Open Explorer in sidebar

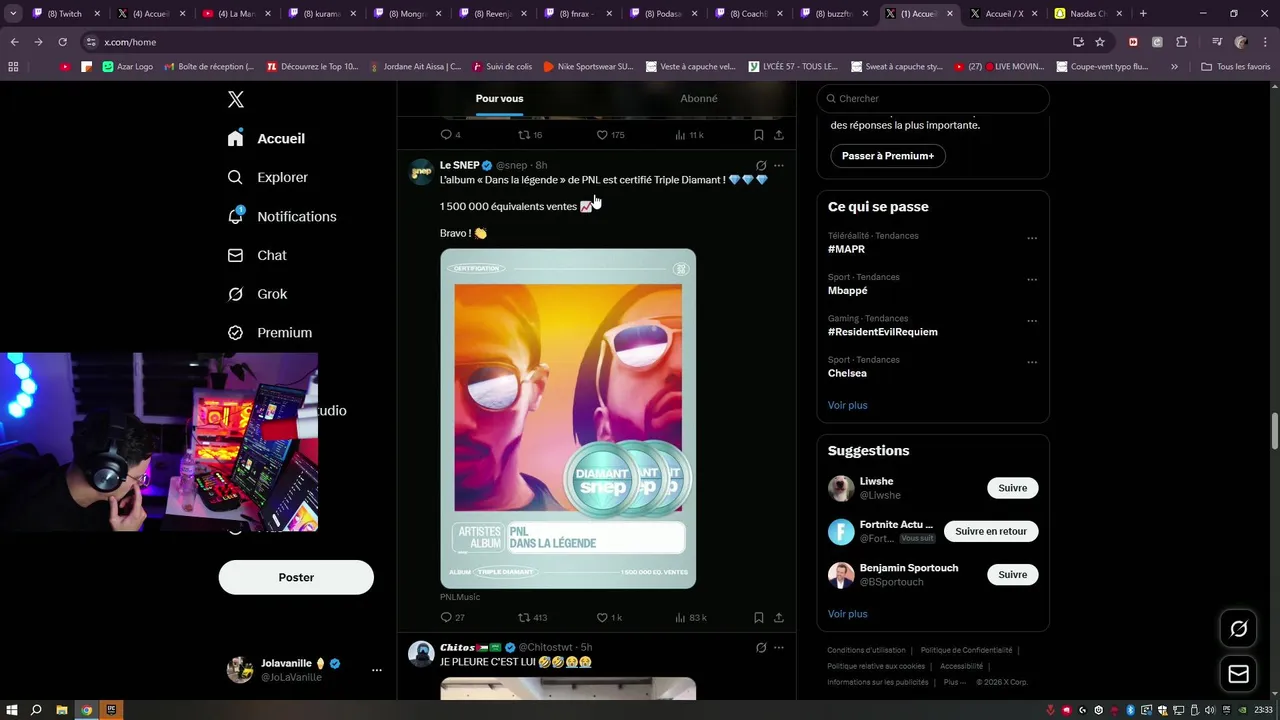coord(268,177)
